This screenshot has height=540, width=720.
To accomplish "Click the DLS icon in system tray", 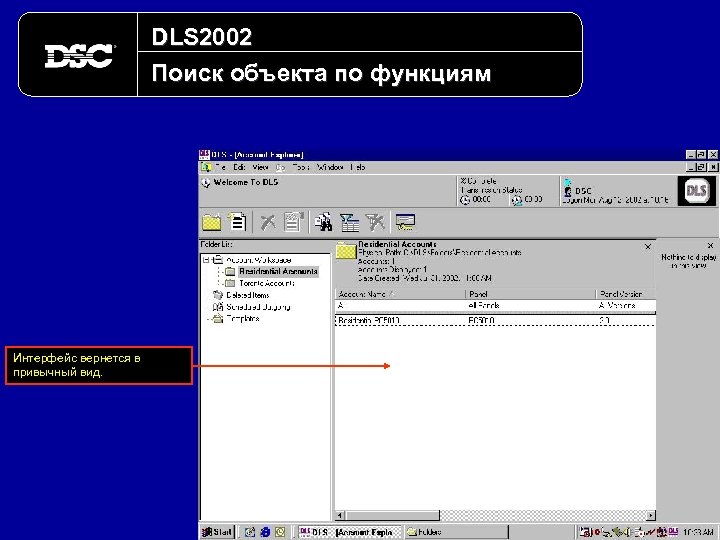I will 674,532.
